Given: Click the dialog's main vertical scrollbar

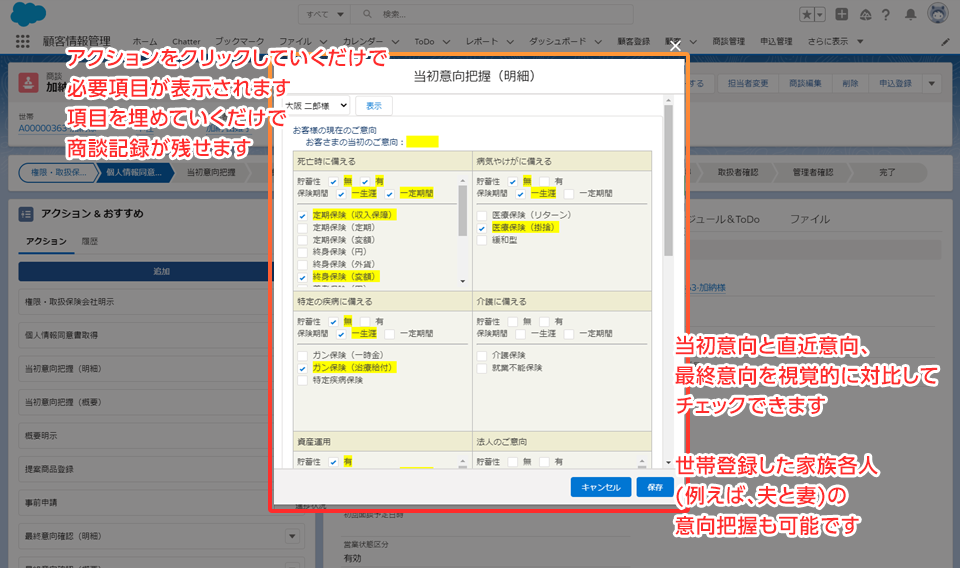Looking at the screenshot, I should pyautogui.click(x=668, y=200).
